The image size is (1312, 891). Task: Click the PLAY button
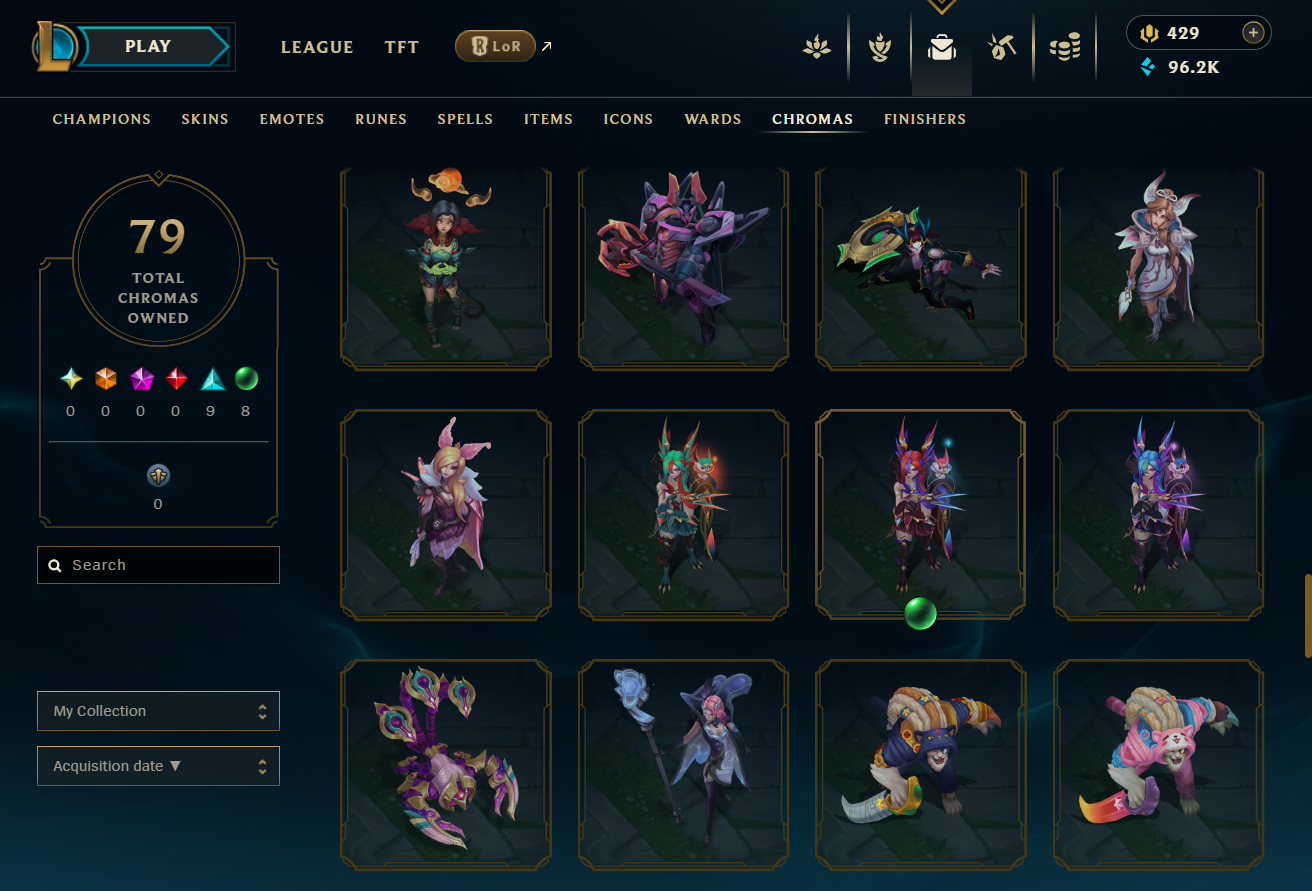(148, 46)
